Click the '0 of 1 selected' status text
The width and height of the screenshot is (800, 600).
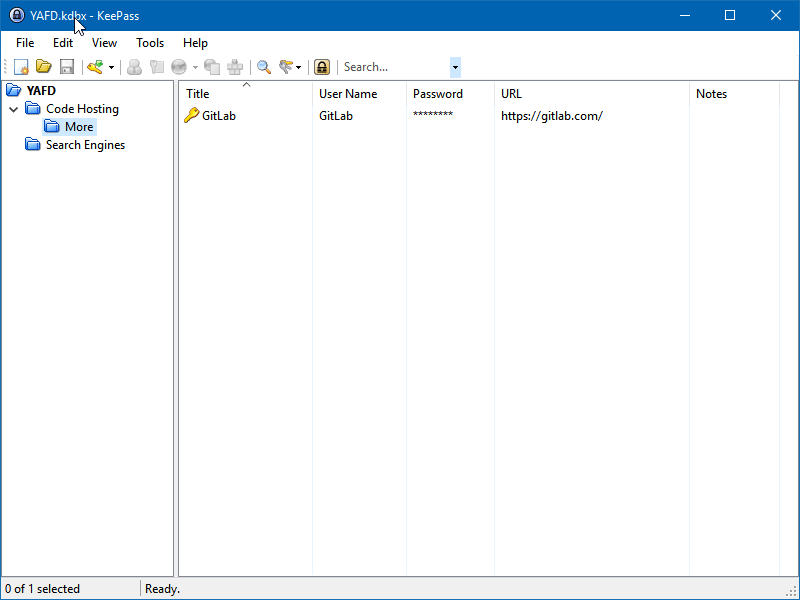(42, 589)
